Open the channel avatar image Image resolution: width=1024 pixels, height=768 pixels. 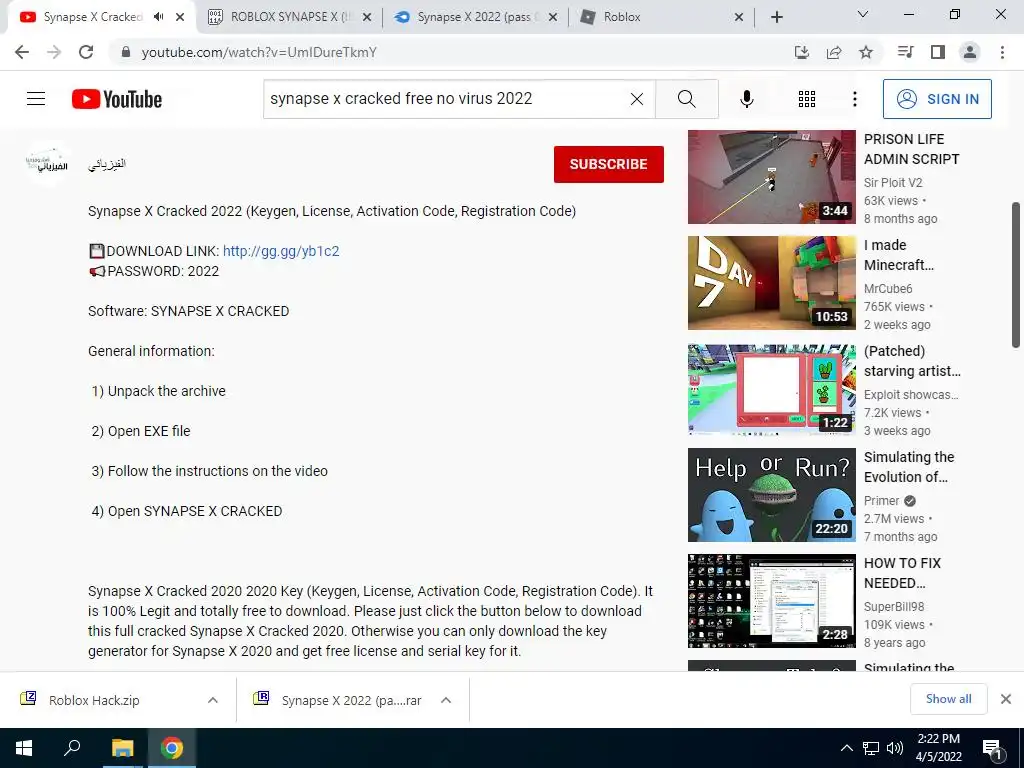pos(48,163)
